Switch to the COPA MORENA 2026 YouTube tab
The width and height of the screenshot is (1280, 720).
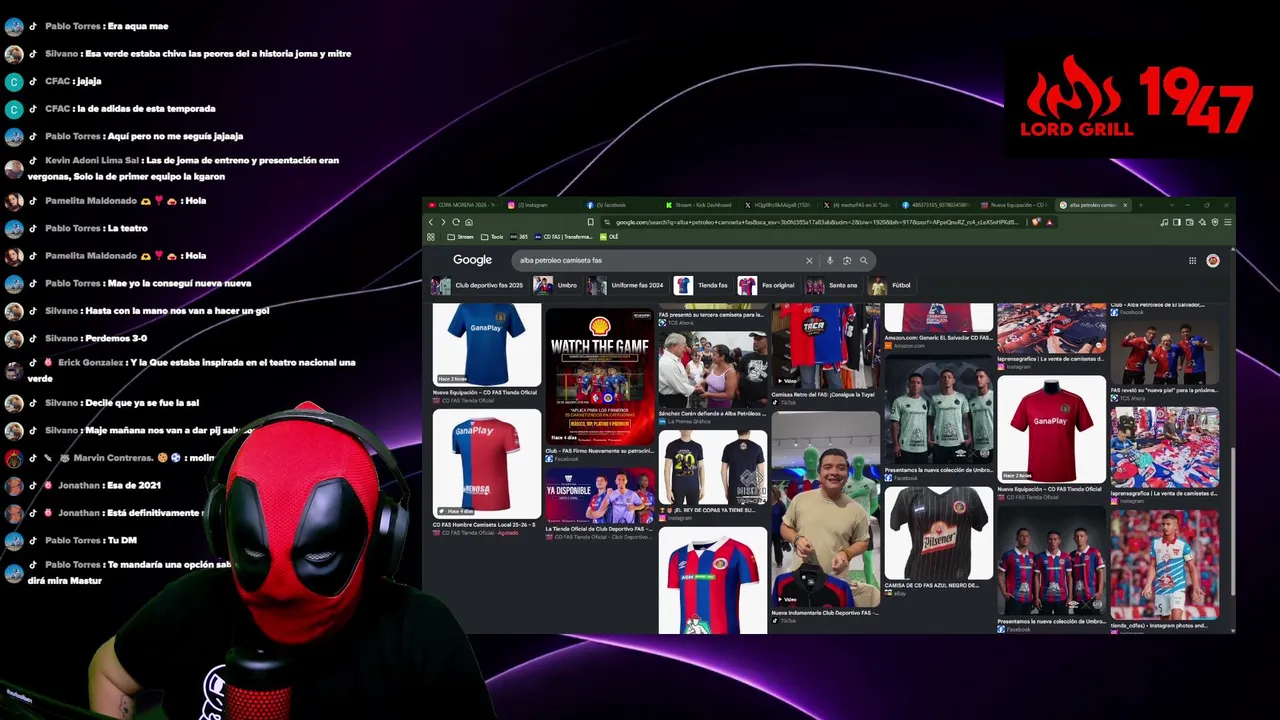point(462,205)
